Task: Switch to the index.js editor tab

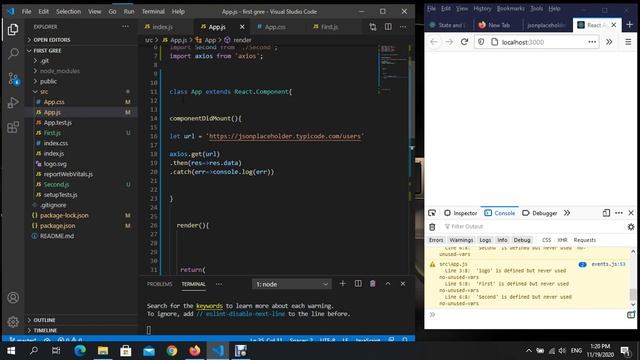Action: [x=167, y=27]
